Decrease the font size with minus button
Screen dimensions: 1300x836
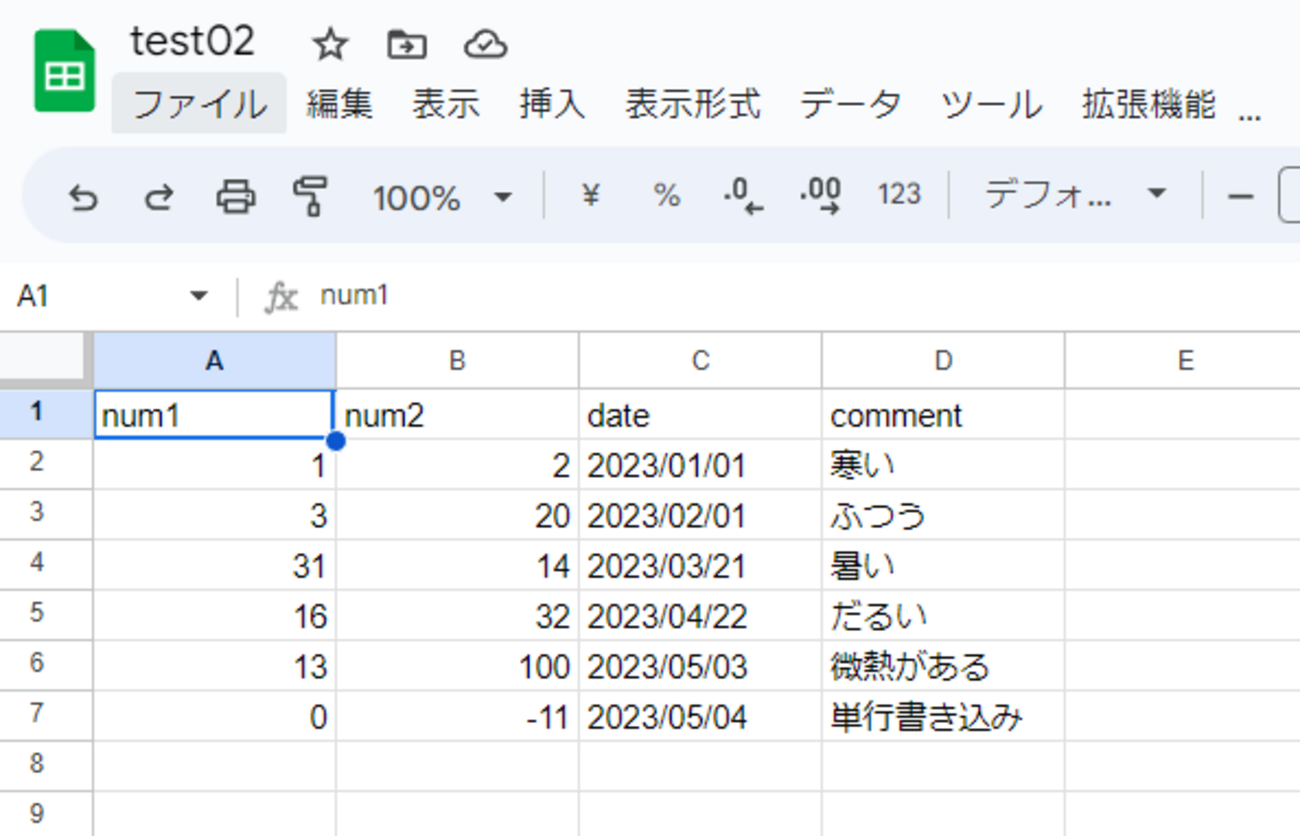tap(1240, 196)
